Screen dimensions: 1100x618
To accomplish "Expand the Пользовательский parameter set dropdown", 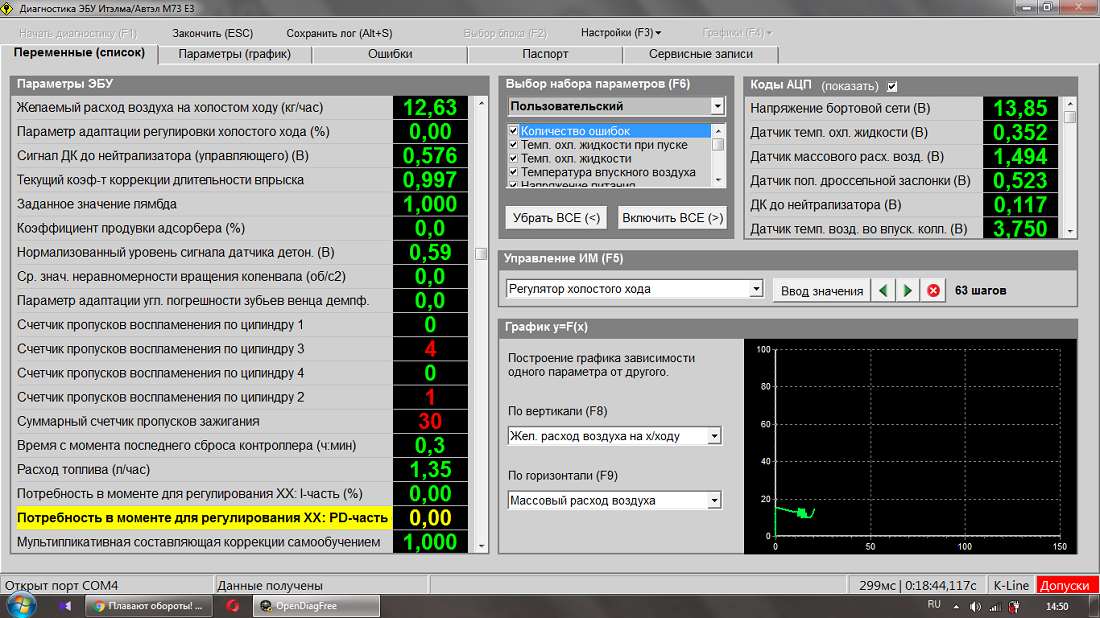I will [717, 106].
